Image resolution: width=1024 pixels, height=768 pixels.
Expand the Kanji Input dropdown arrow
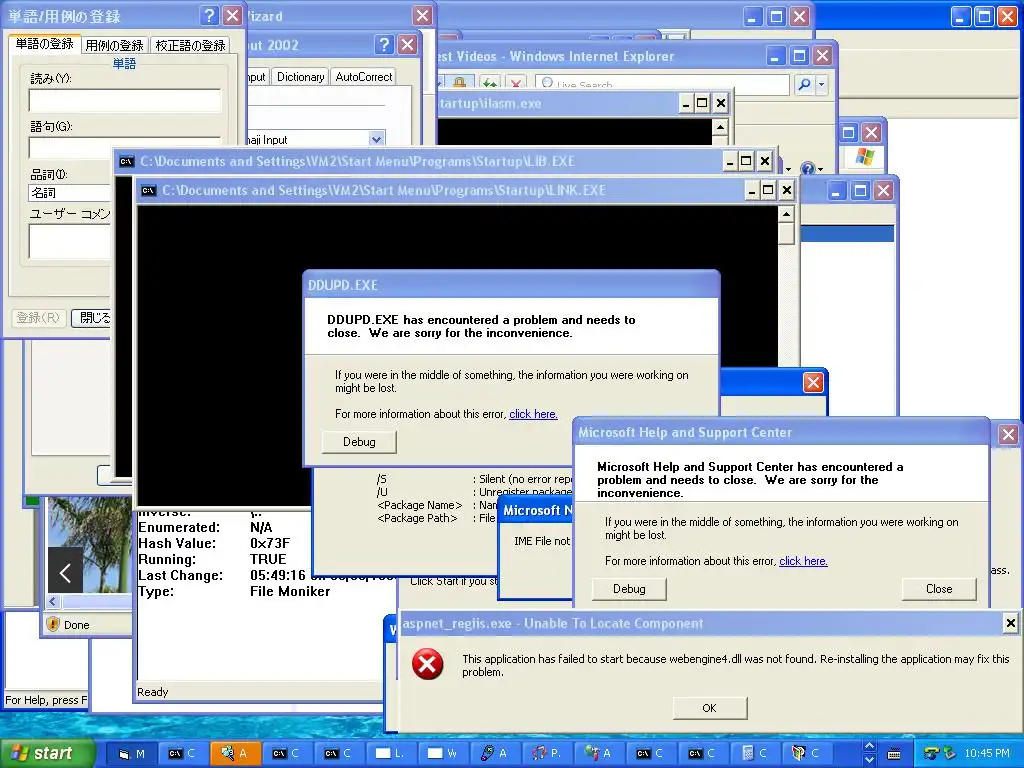click(x=376, y=139)
